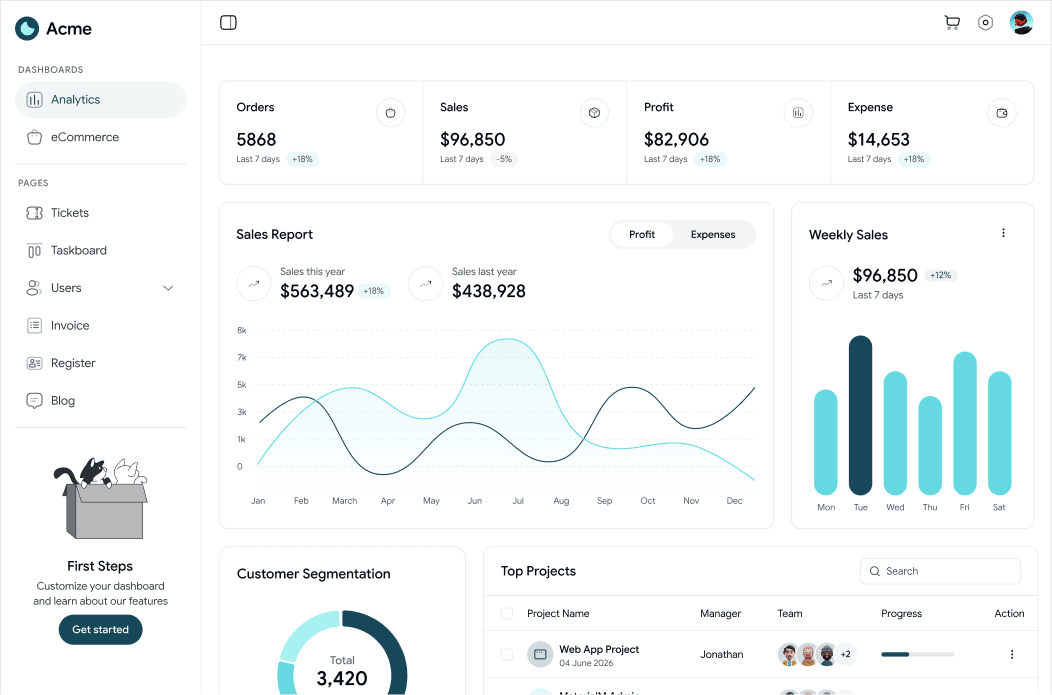Click the Jonathan manager cell

(x=722, y=655)
